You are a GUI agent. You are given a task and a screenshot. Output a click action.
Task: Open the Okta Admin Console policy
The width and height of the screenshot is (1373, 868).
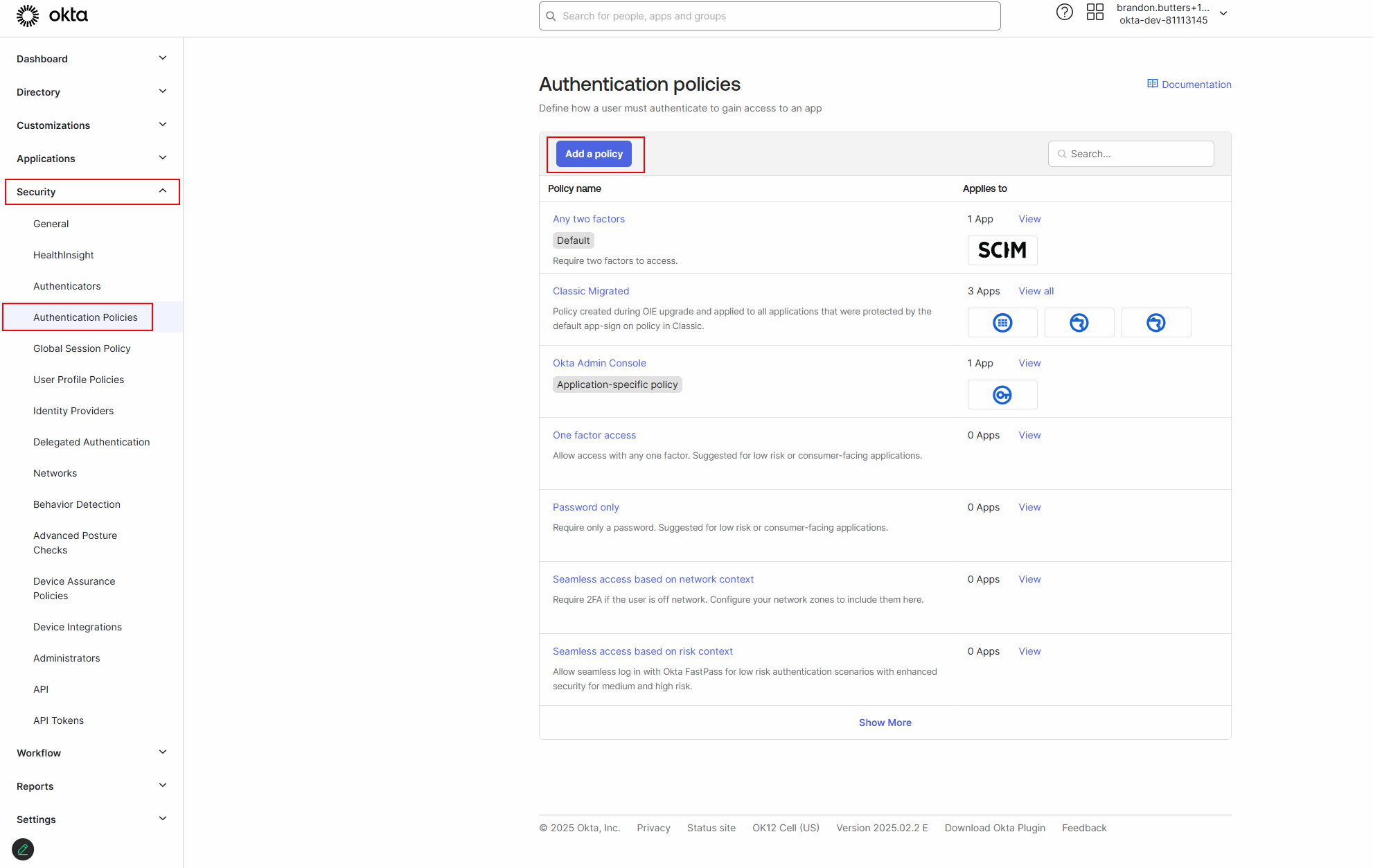[x=599, y=363]
